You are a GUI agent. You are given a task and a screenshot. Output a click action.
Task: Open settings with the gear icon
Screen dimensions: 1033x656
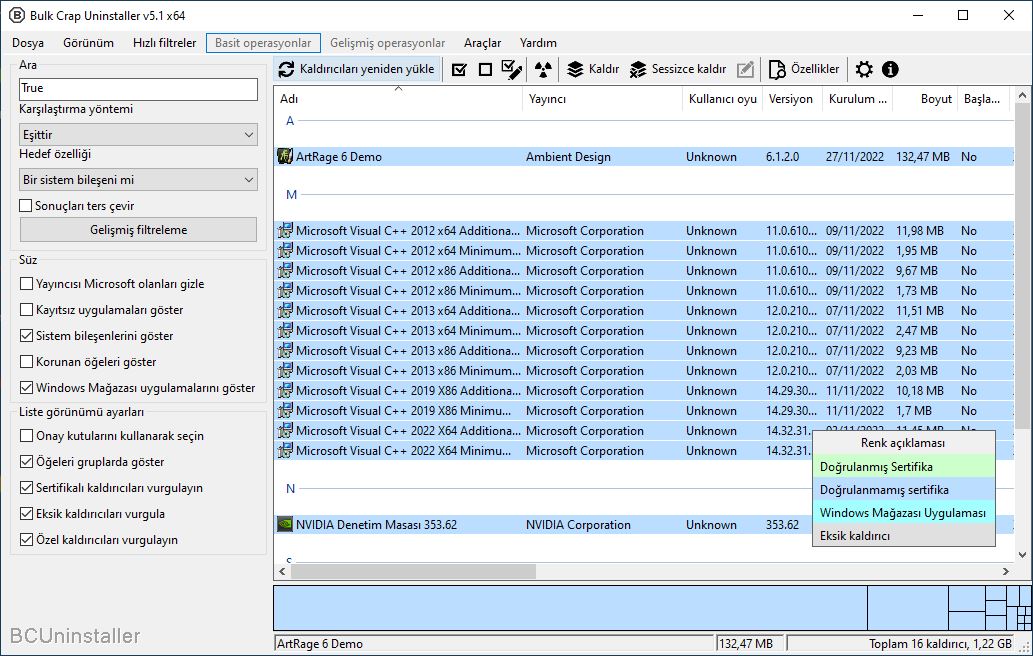(864, 69)
